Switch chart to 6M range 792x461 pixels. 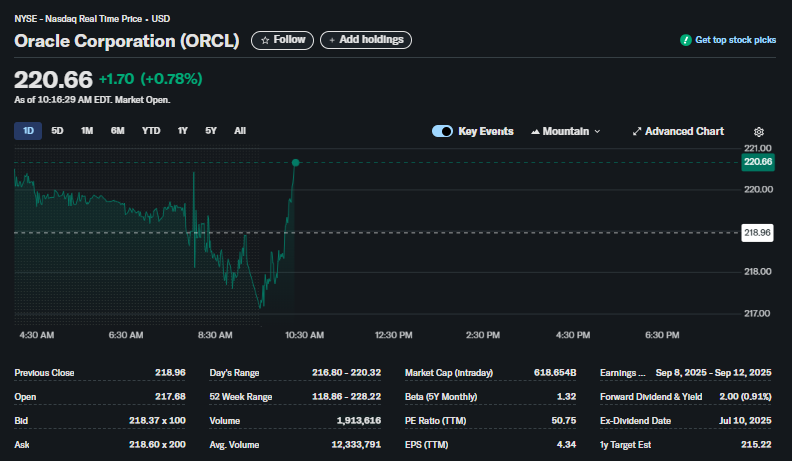(117, 131)
